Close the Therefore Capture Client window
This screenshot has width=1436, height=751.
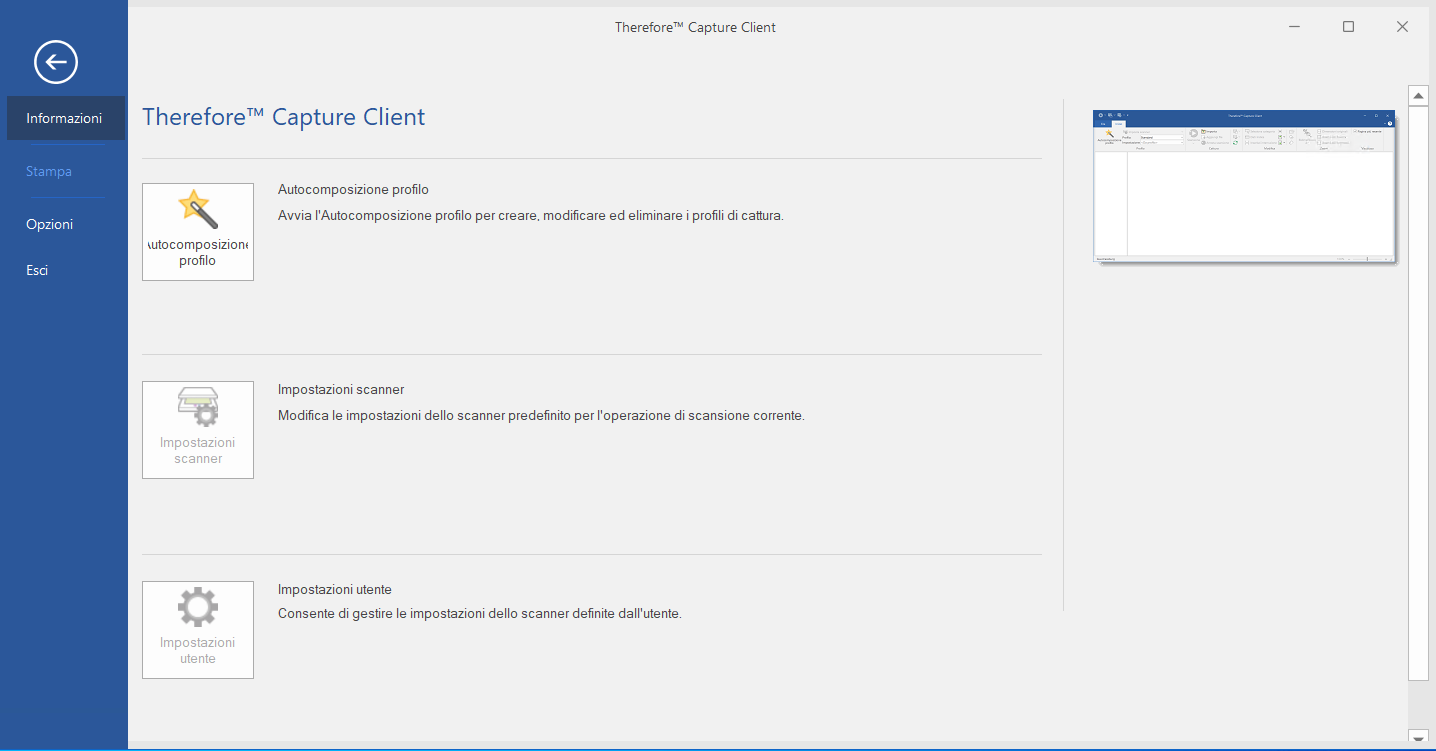[1402, 27]
